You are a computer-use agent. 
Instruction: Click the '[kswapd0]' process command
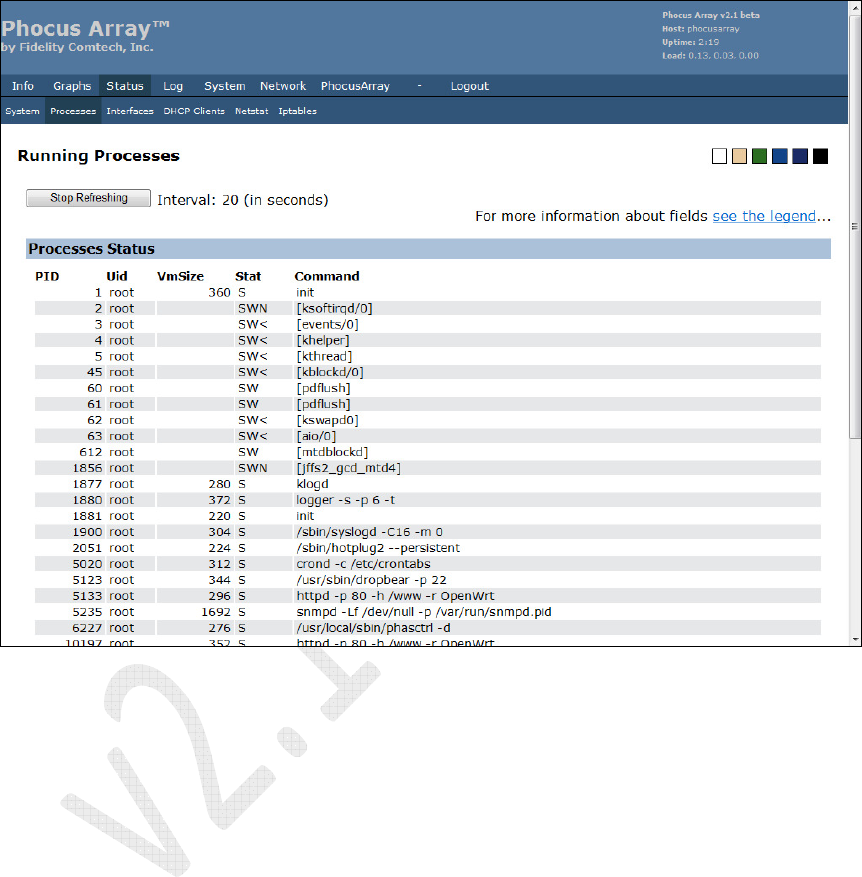[x=327, y=420]
